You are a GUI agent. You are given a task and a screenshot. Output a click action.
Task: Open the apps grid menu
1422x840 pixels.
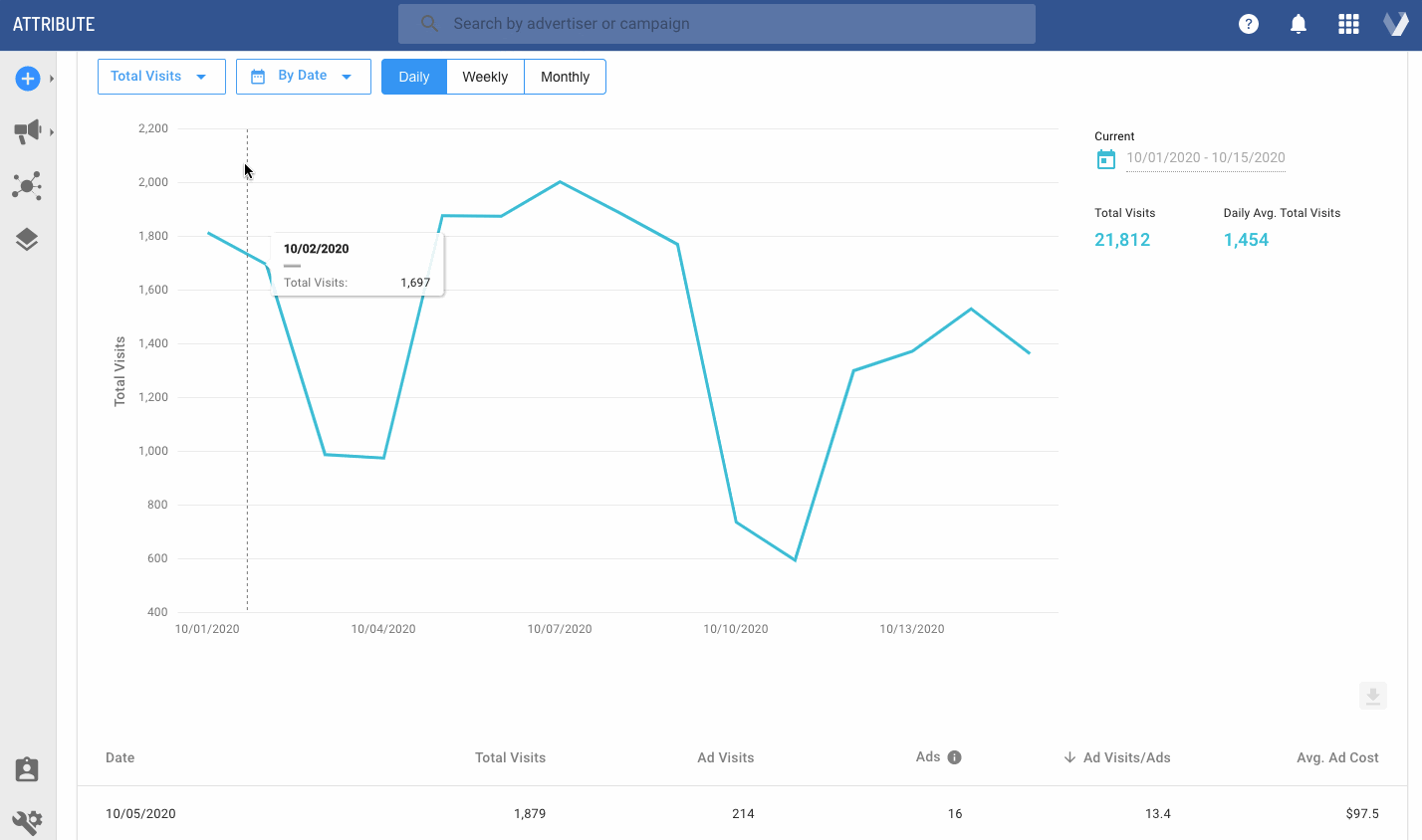1348,24
